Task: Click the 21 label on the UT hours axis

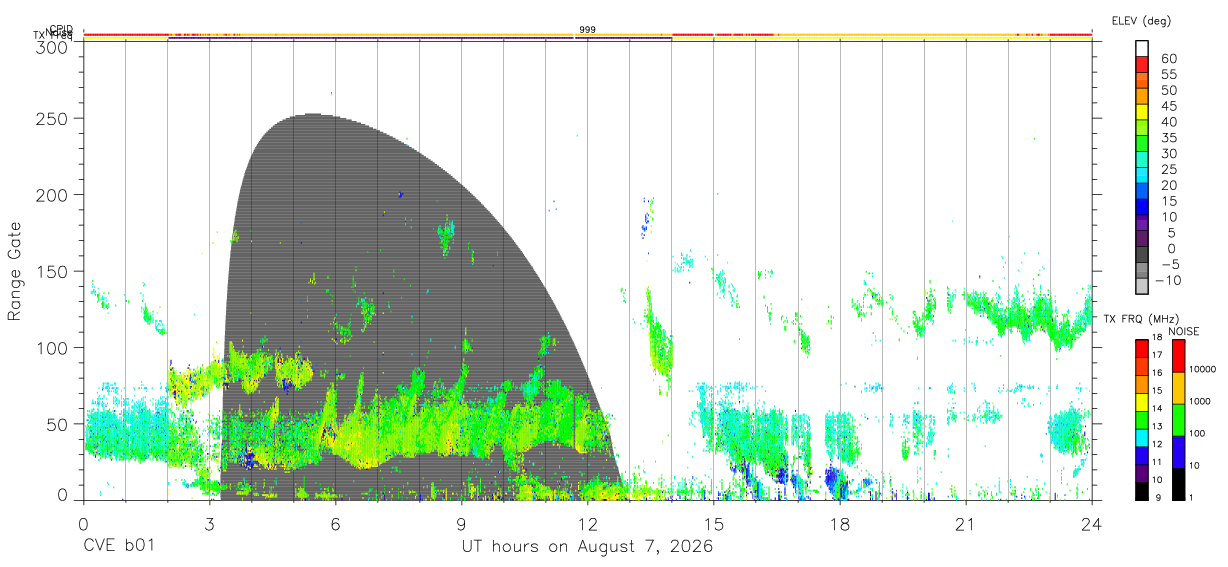Action: click(x=966, y=524)
